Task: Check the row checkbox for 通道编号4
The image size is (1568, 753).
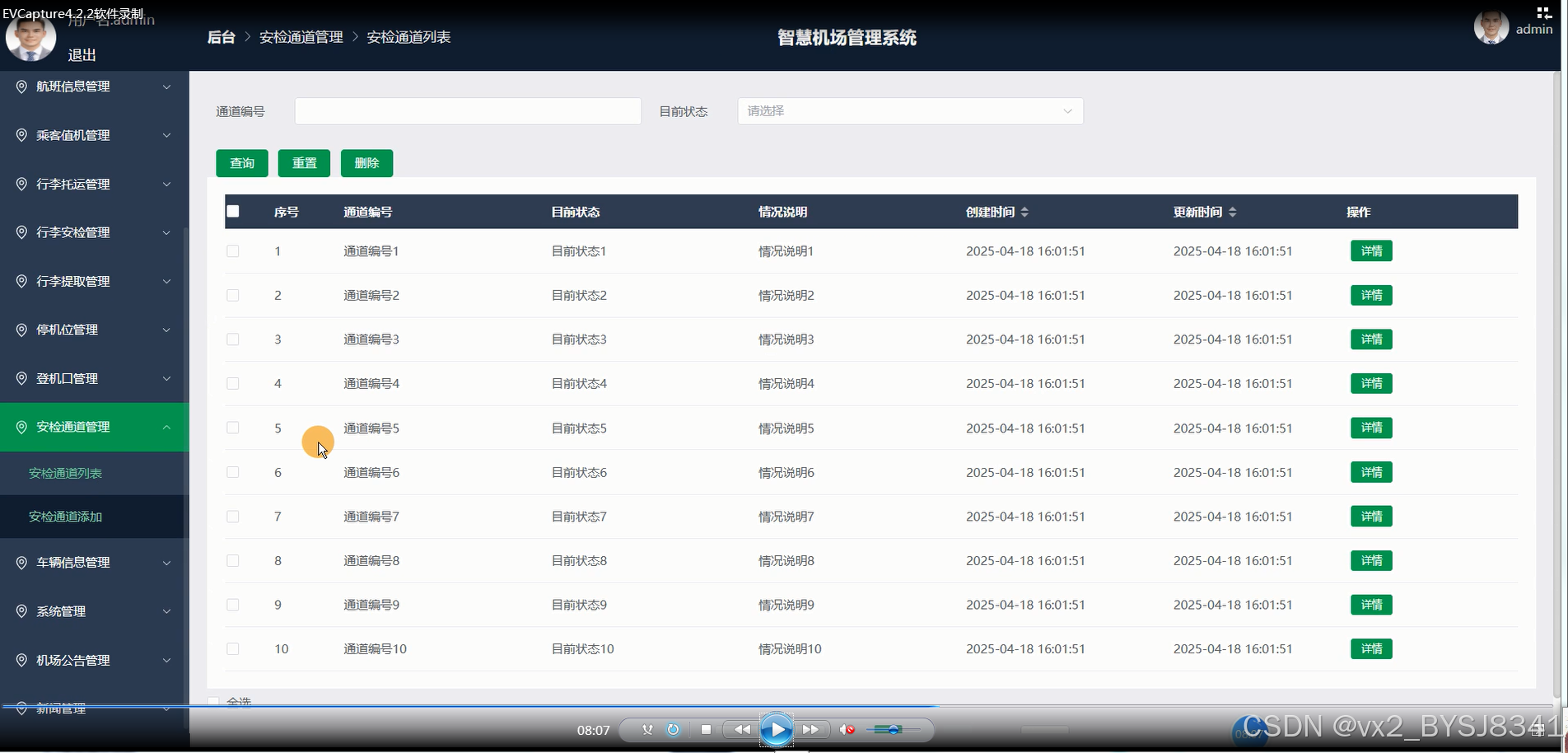Action: coord(233,383)
